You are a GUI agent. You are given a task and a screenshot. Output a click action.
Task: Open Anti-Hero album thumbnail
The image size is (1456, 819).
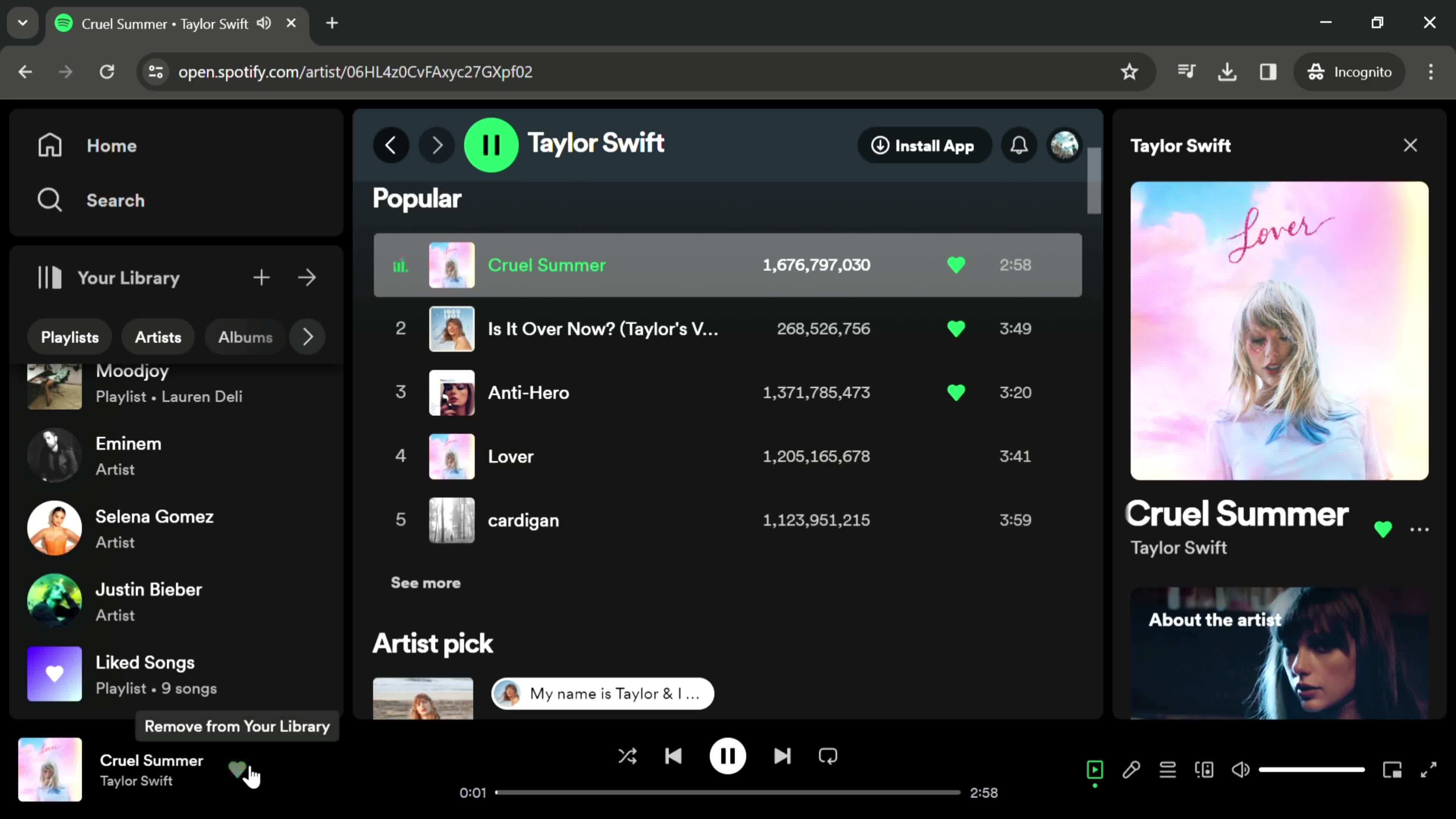click(452, 392)
